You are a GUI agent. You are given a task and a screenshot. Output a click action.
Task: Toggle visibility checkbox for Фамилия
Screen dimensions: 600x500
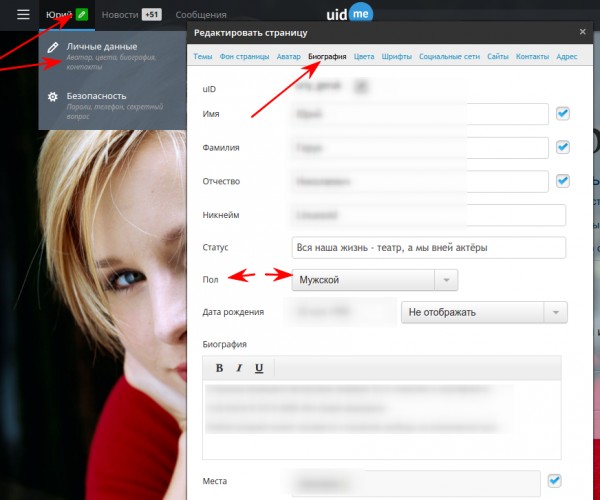tap(562, 147)
